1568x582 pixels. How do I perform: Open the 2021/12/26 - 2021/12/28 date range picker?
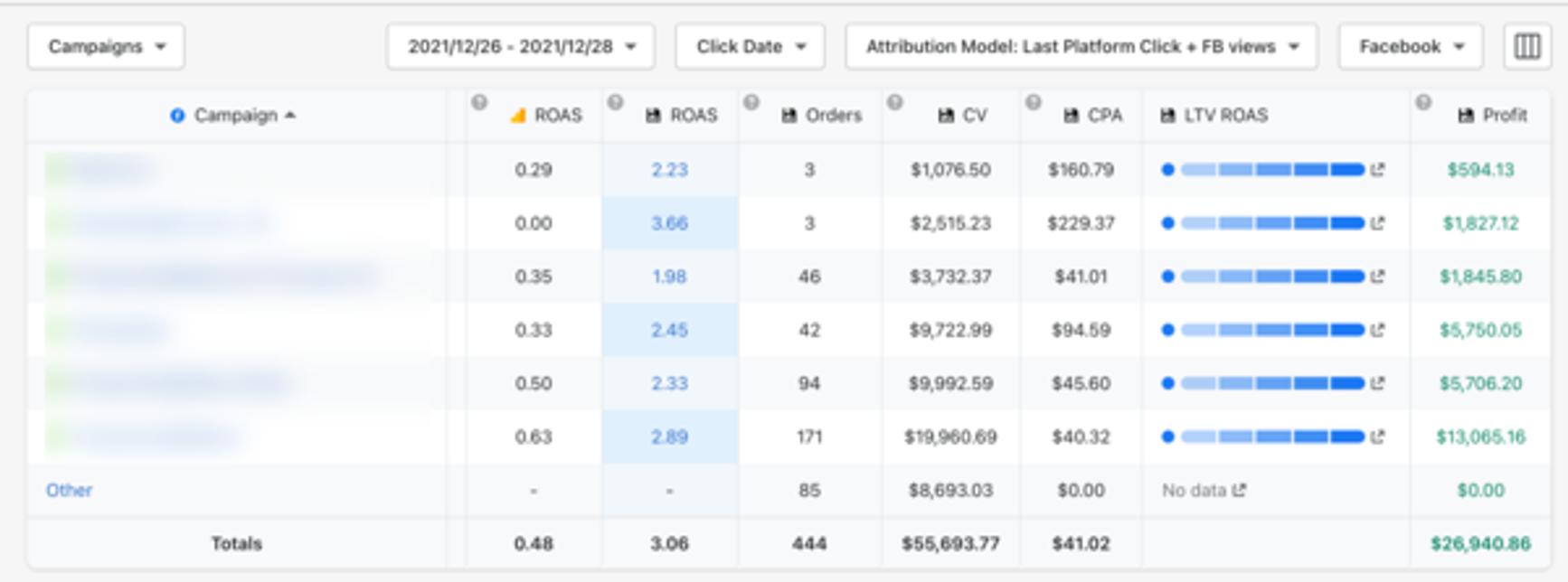[x=521, y=47]
